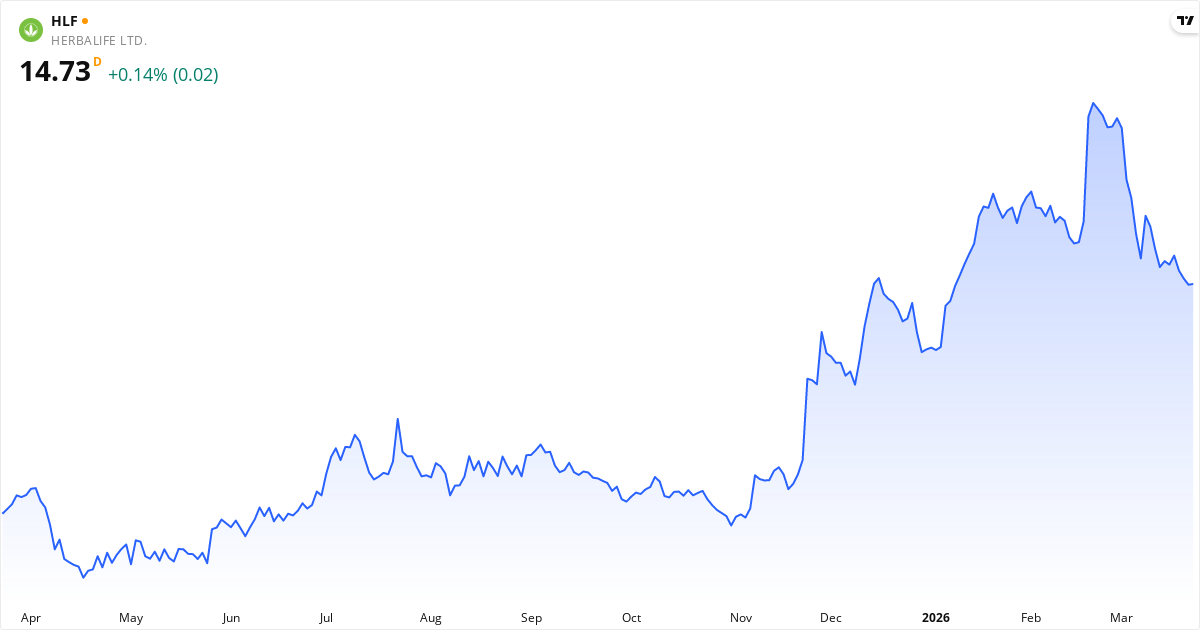Select the Sep time axis label
This screenshot has height=630, width=1200.
click(531, 618)
